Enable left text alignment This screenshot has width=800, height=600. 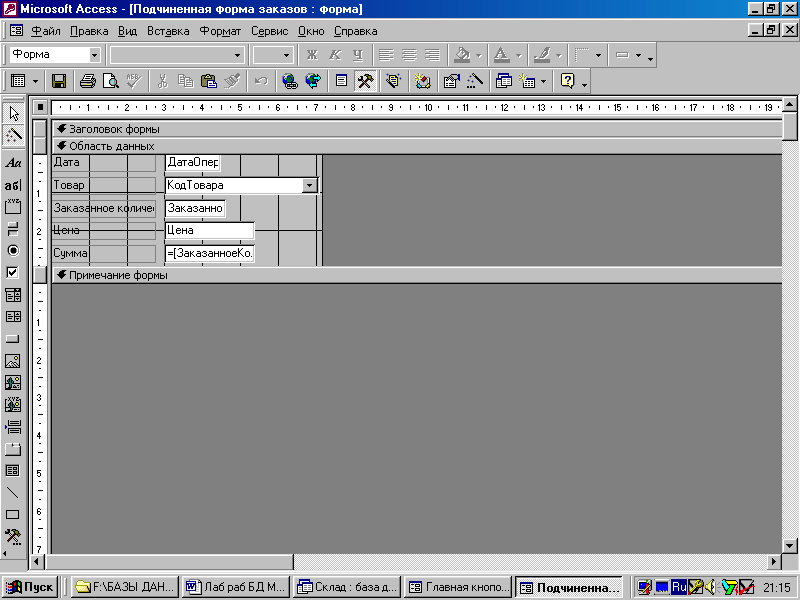click(386, 55)
